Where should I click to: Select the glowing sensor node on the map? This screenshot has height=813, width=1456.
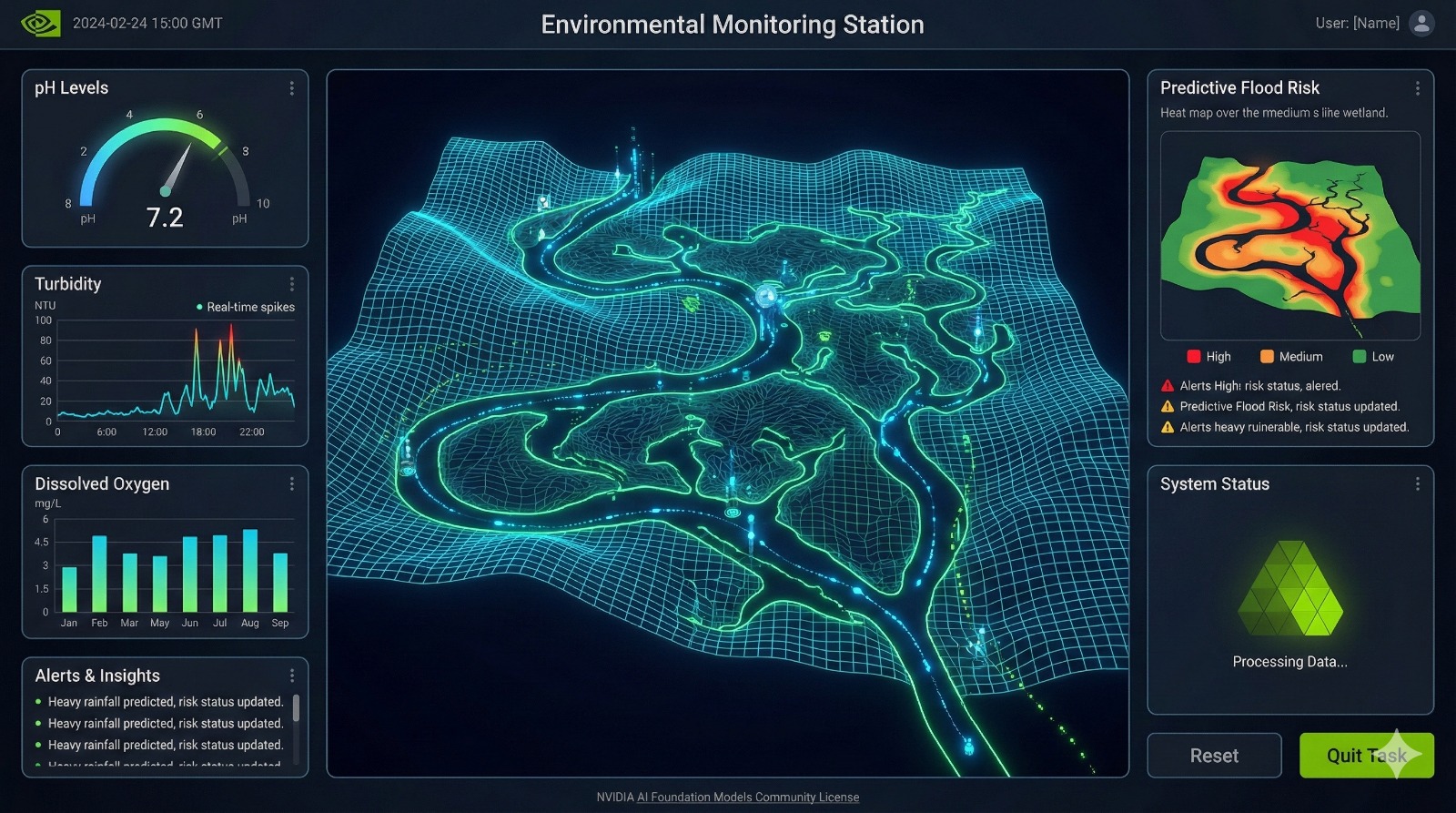click(767, 295)
